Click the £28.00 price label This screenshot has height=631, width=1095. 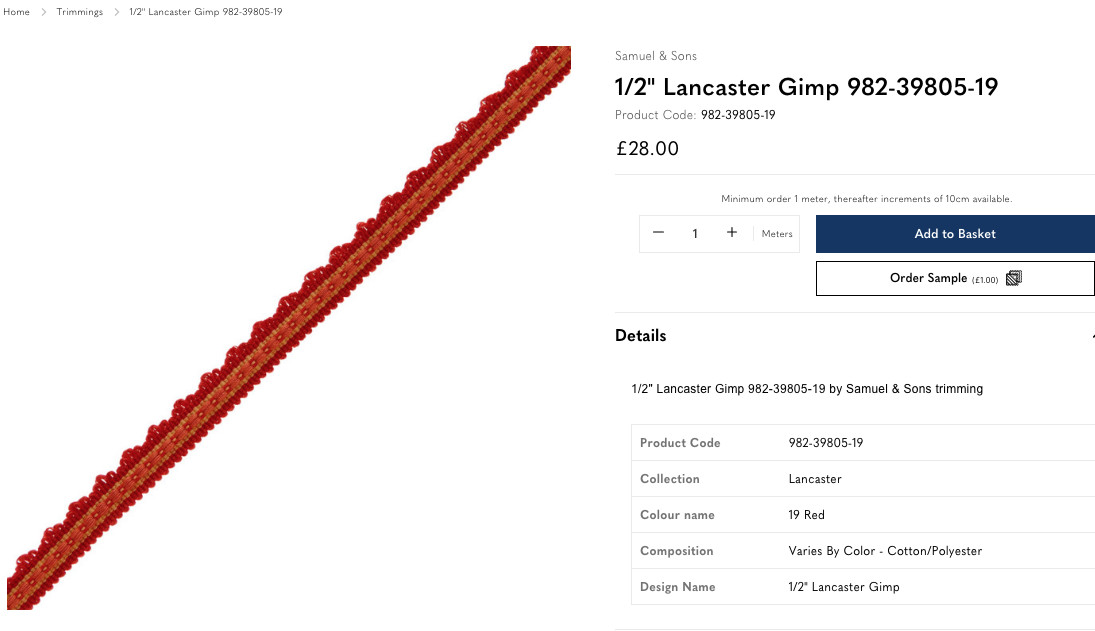646,148
